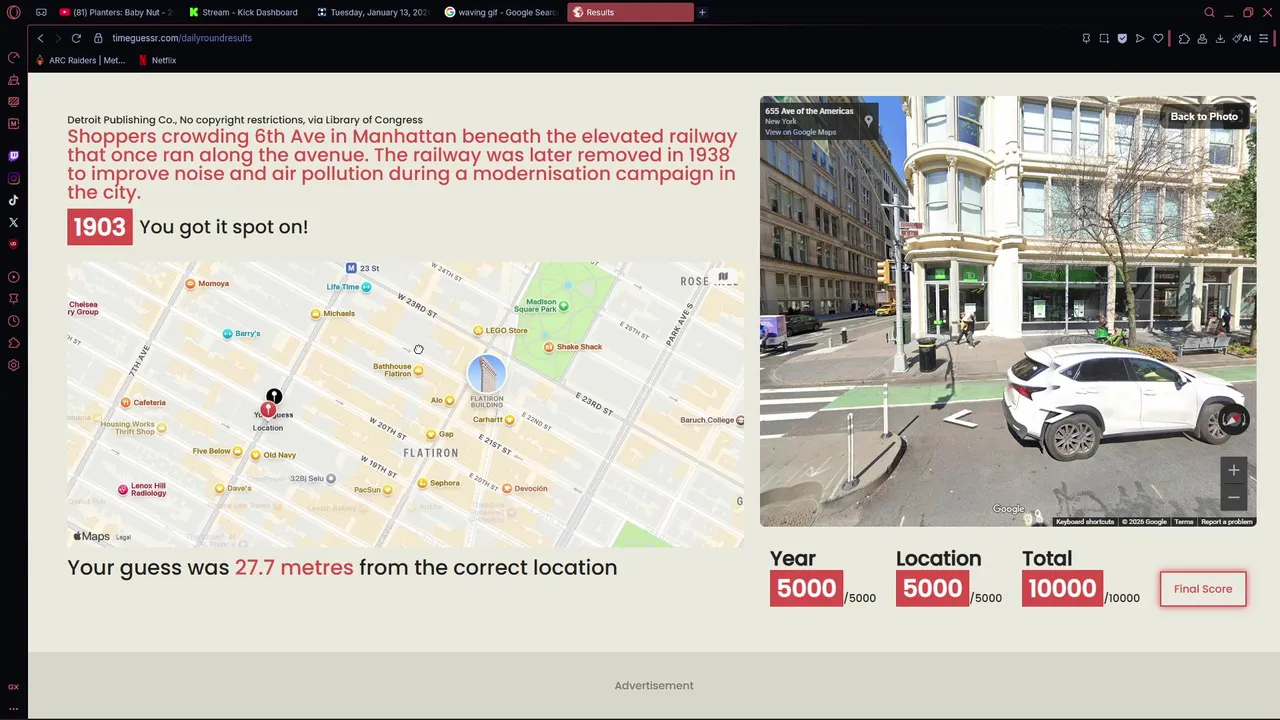Open Easy Setup sliders icon
This screenshot has width=1280, height=720.
[1264, 38]
